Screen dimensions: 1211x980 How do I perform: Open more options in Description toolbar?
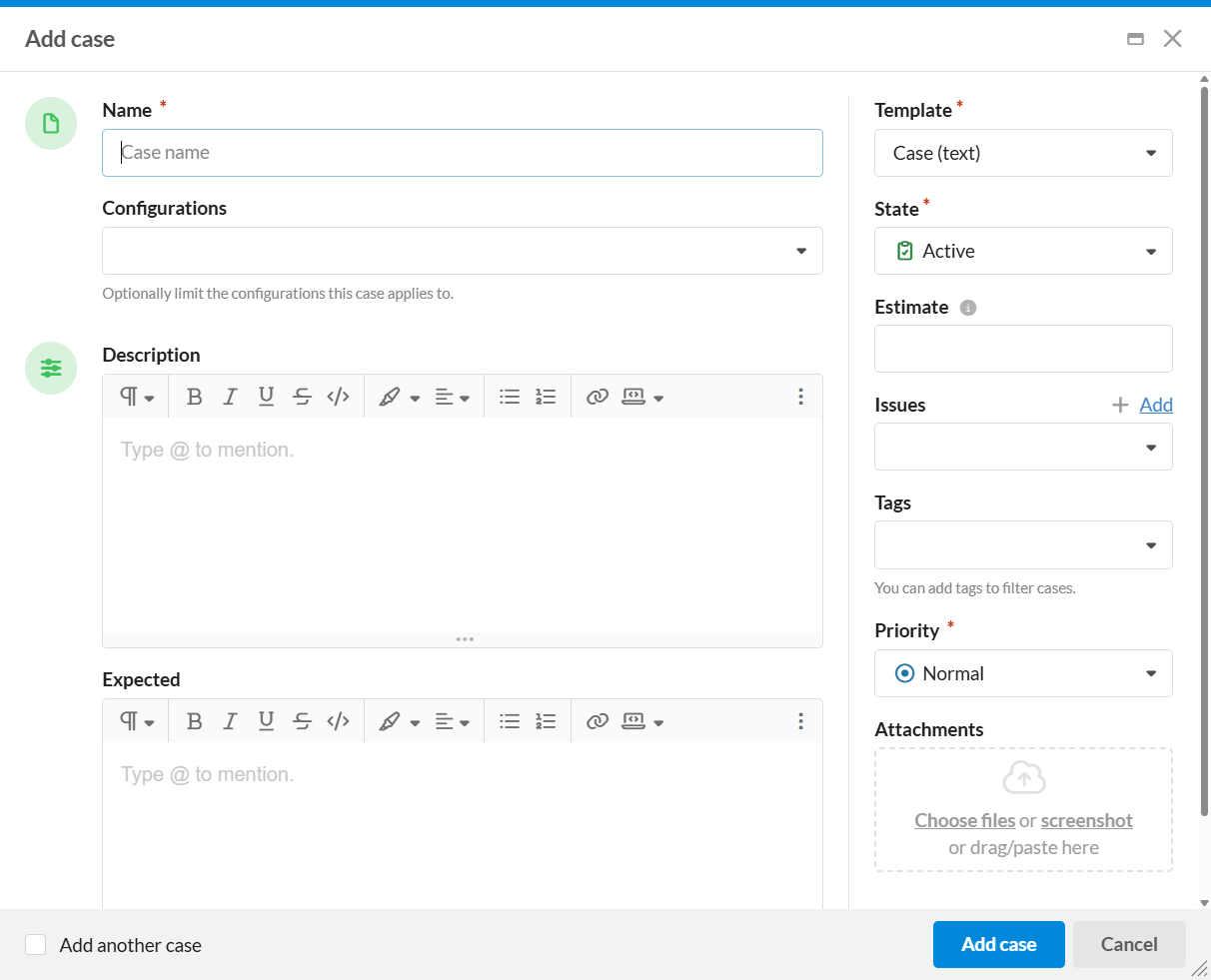pos(800,397)
